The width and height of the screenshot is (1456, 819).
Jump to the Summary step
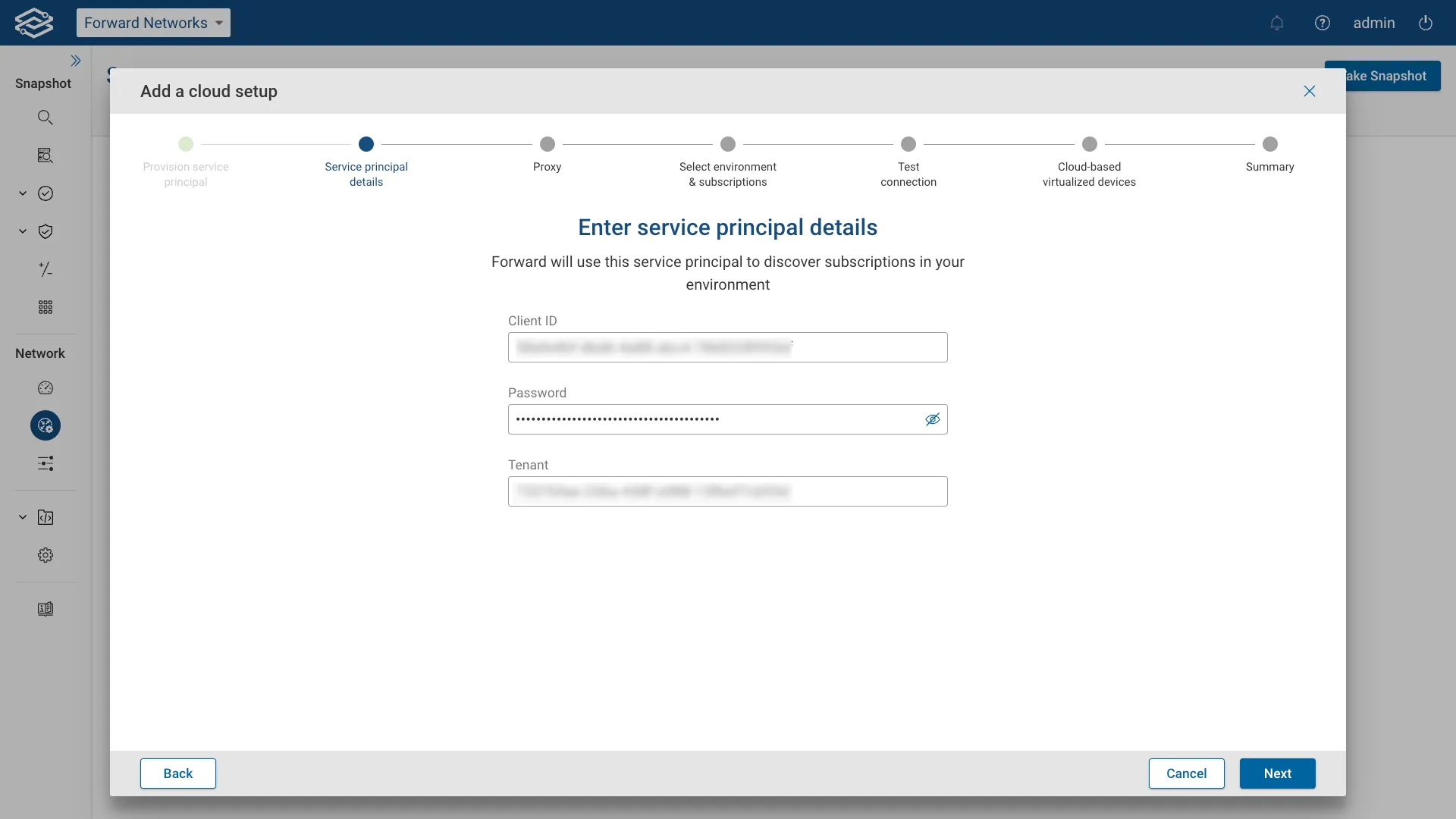tap(1270, 154)
